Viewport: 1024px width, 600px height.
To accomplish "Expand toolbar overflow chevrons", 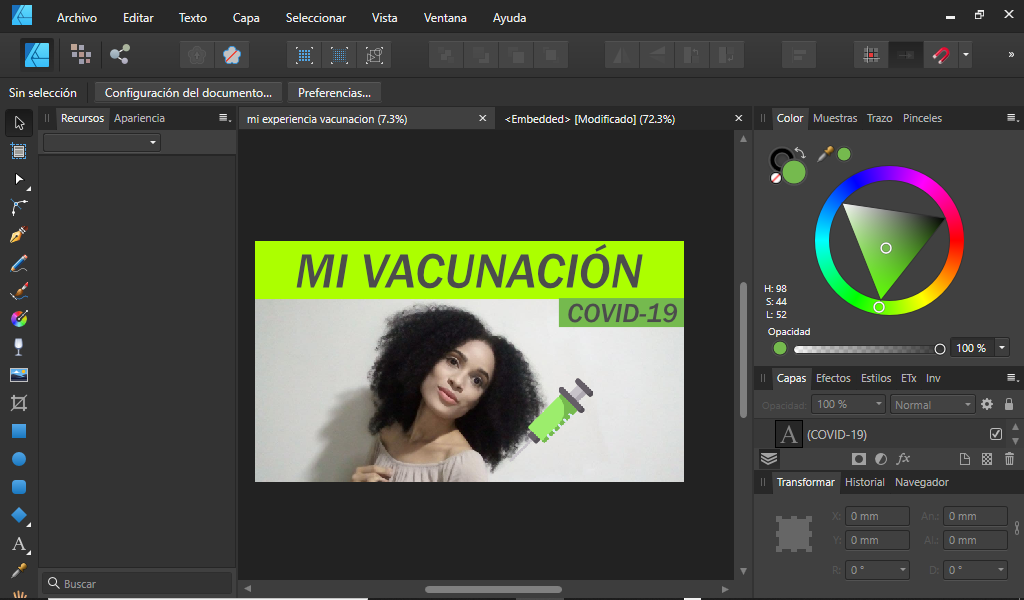I will coord(1011,55).
